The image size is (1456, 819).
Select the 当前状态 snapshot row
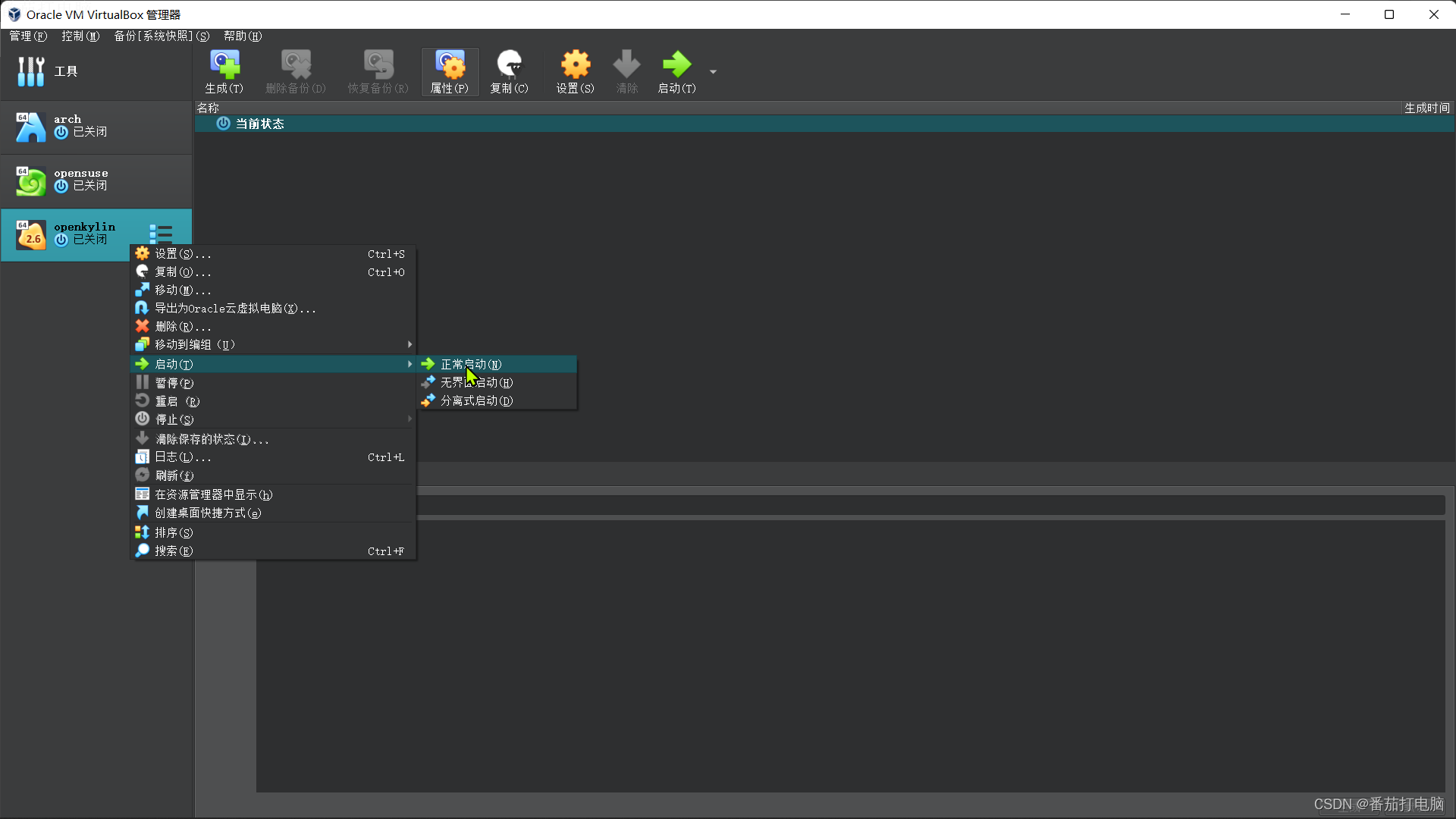824,124
